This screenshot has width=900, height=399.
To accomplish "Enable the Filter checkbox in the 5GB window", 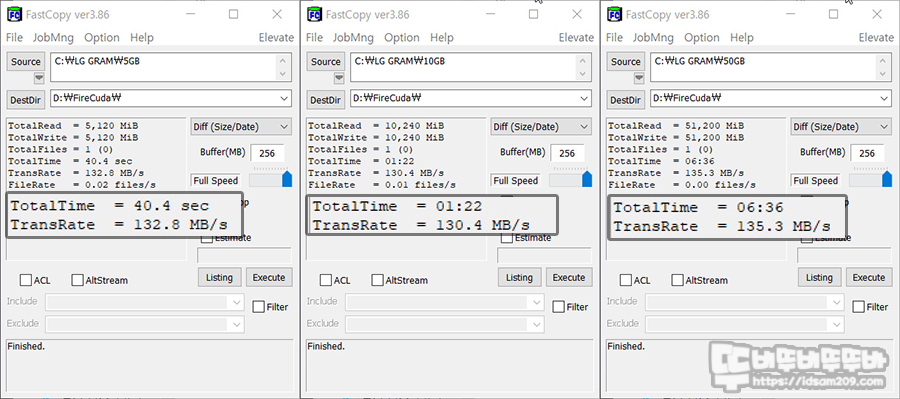I will pyautogui.click(x=259, y=307).
